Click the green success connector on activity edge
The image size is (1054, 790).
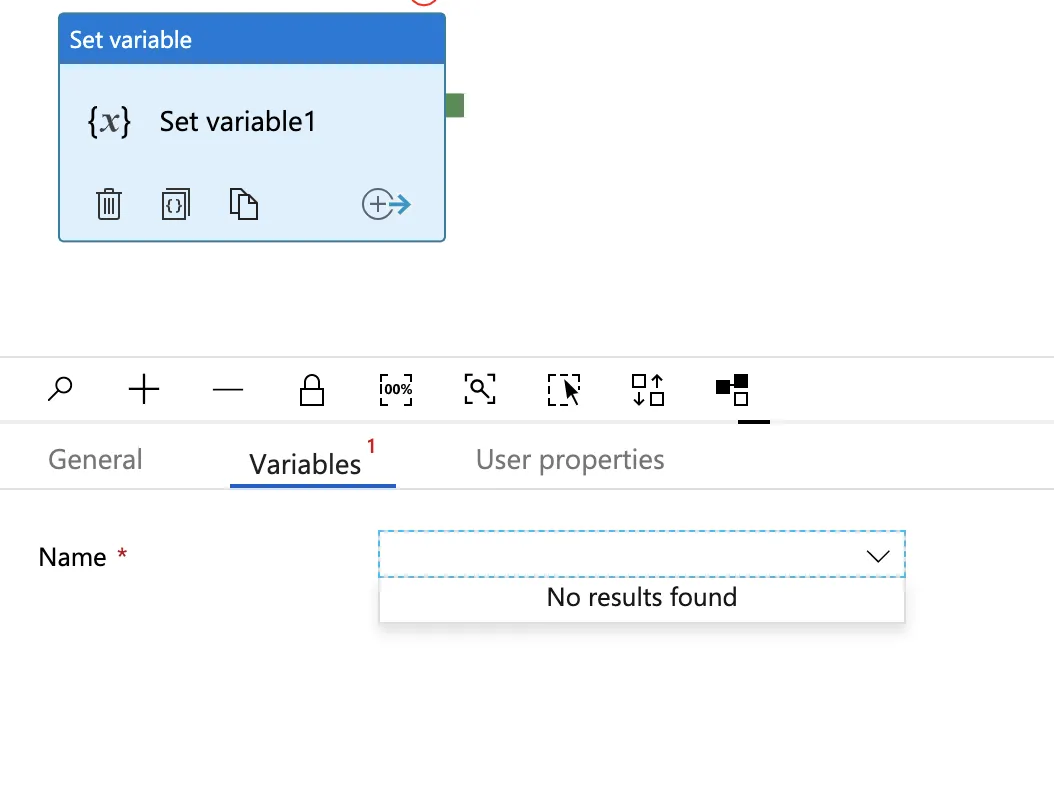pos(455,105)
